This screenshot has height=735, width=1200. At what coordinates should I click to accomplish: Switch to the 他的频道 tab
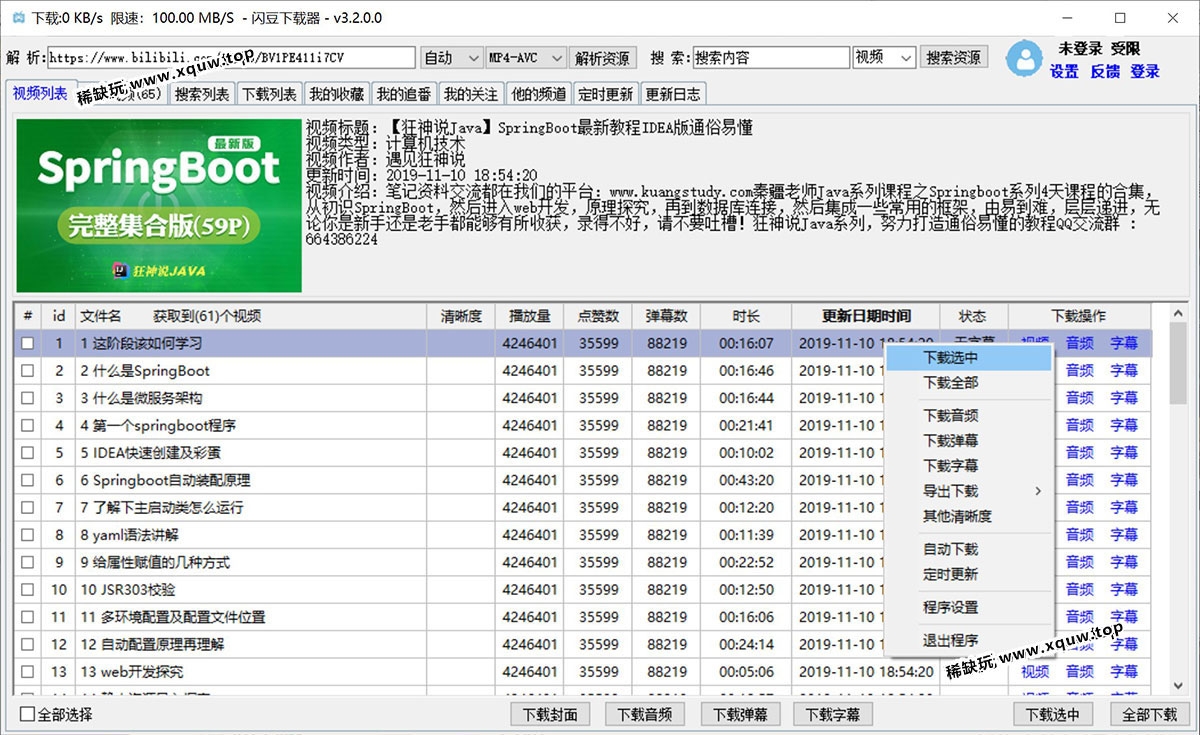pos(538,94)
